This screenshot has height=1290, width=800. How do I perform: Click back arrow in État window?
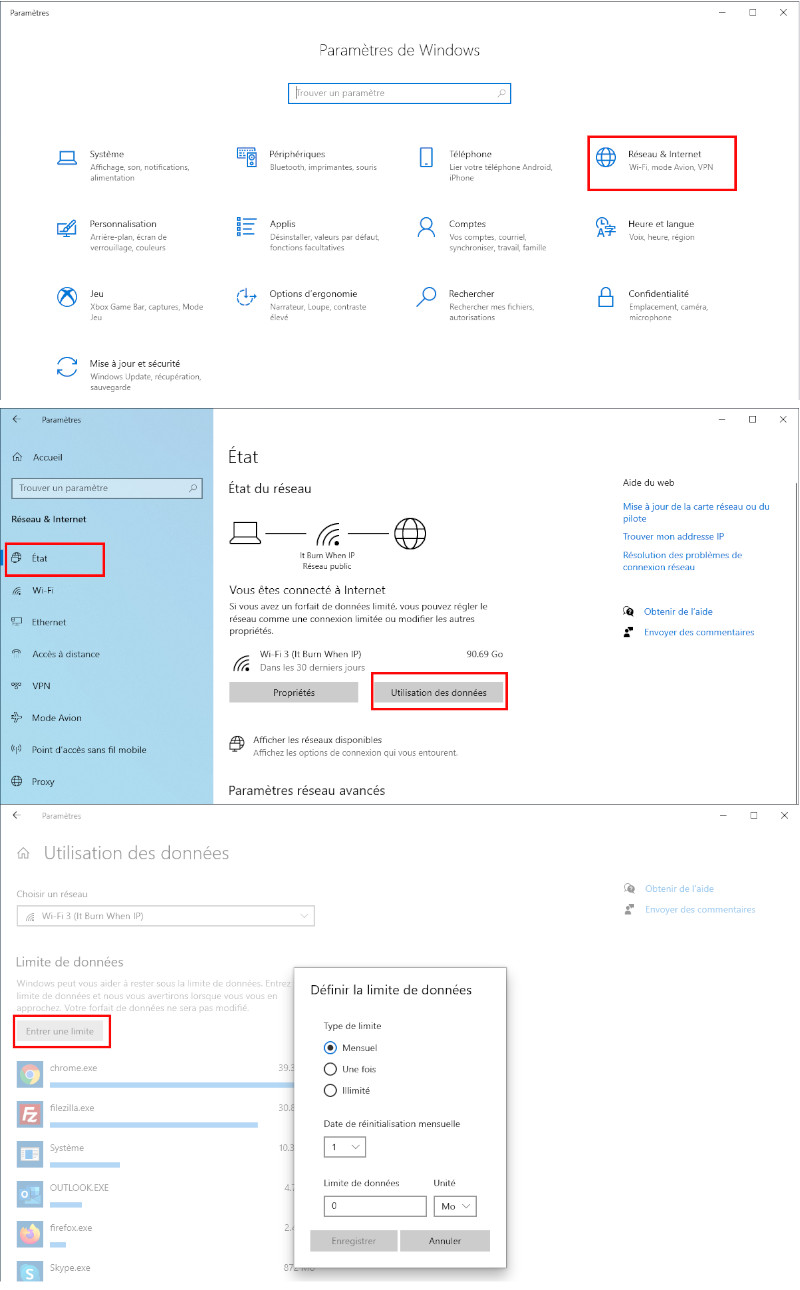click(x=16, y=419)
